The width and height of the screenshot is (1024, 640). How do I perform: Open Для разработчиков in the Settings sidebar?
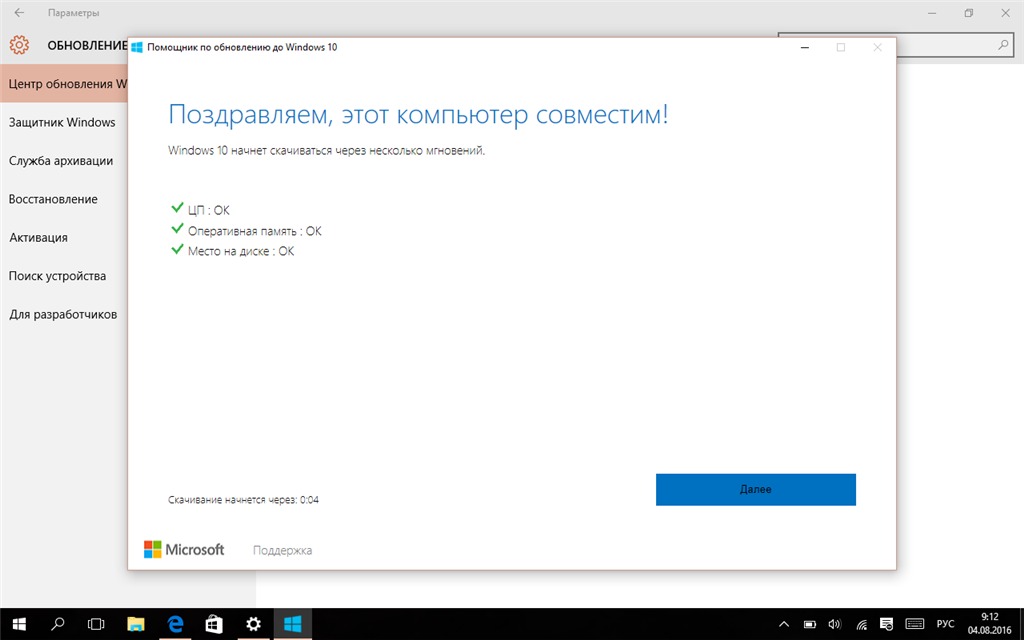point(64,315)
